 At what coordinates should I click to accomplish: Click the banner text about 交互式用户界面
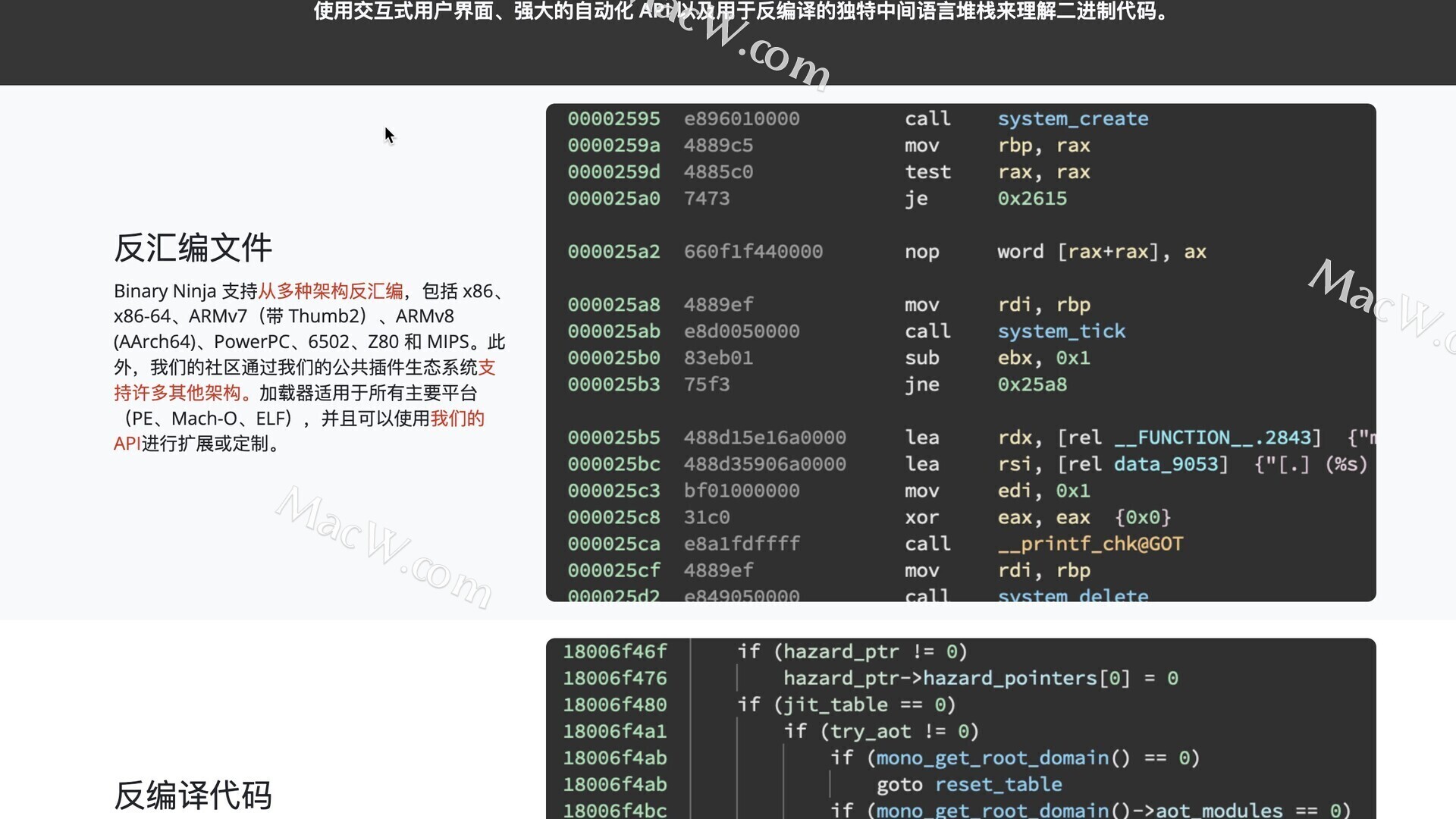click(x=742, y=11)
